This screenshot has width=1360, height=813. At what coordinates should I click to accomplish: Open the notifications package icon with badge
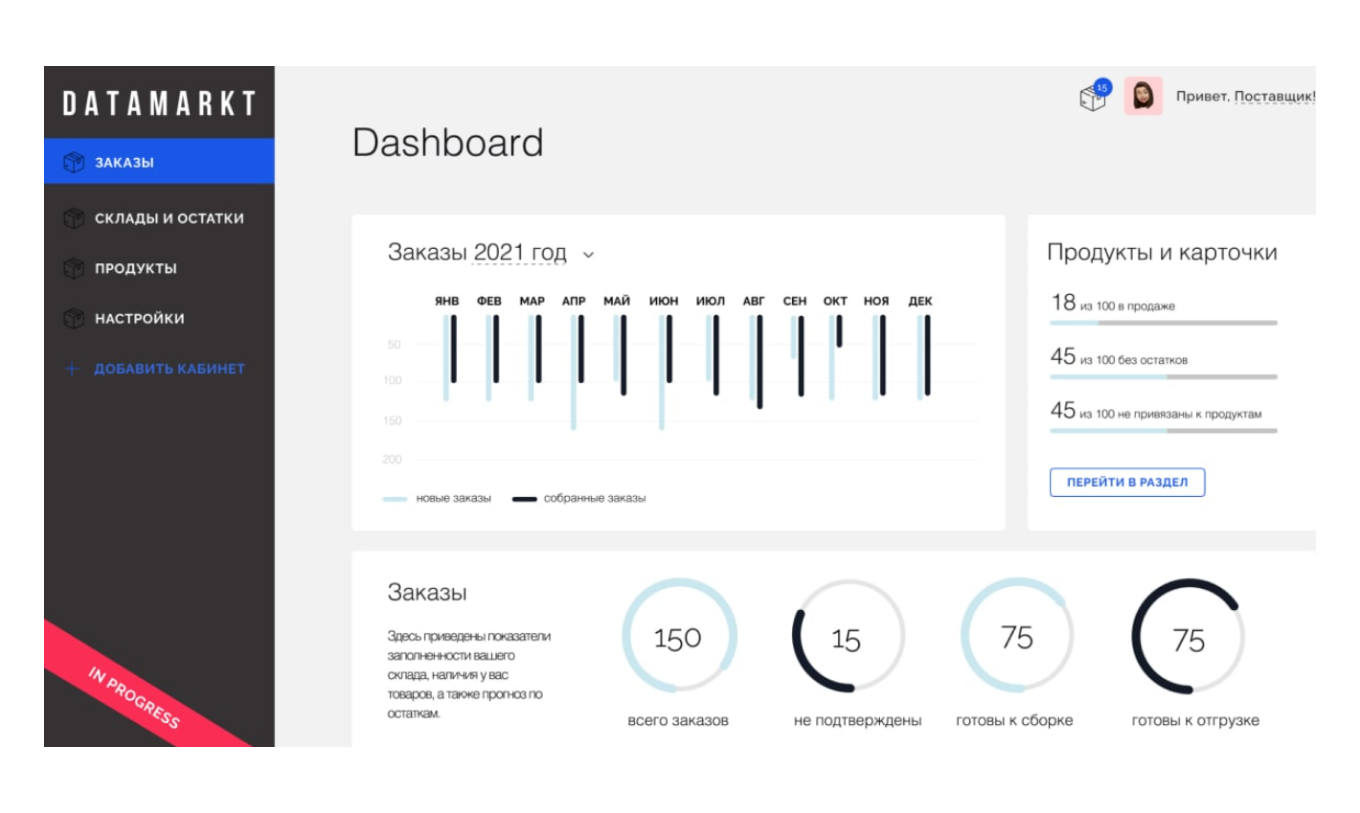(1093, 97)
